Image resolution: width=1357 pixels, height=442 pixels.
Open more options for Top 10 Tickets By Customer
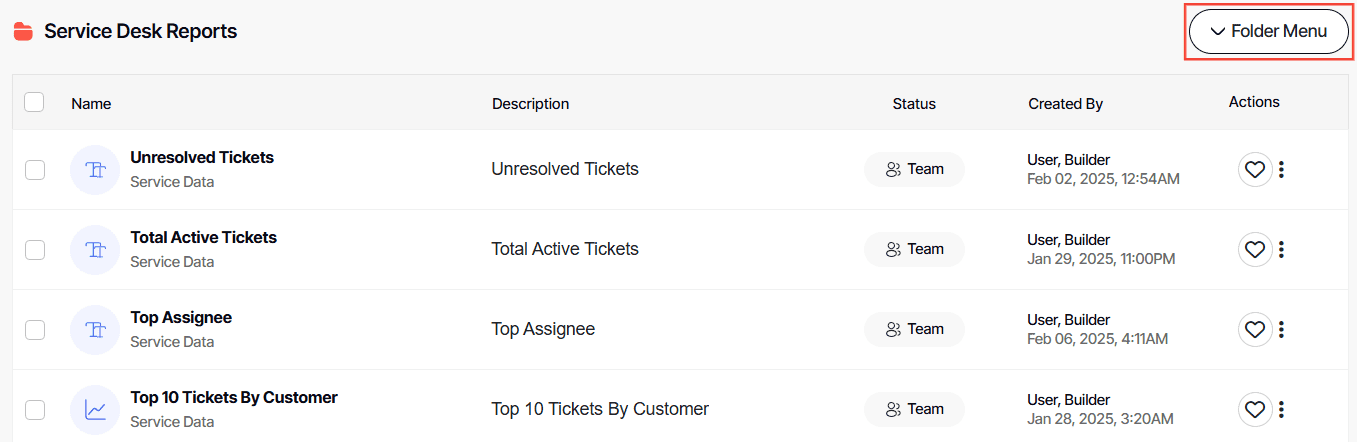click(1281, 409)
